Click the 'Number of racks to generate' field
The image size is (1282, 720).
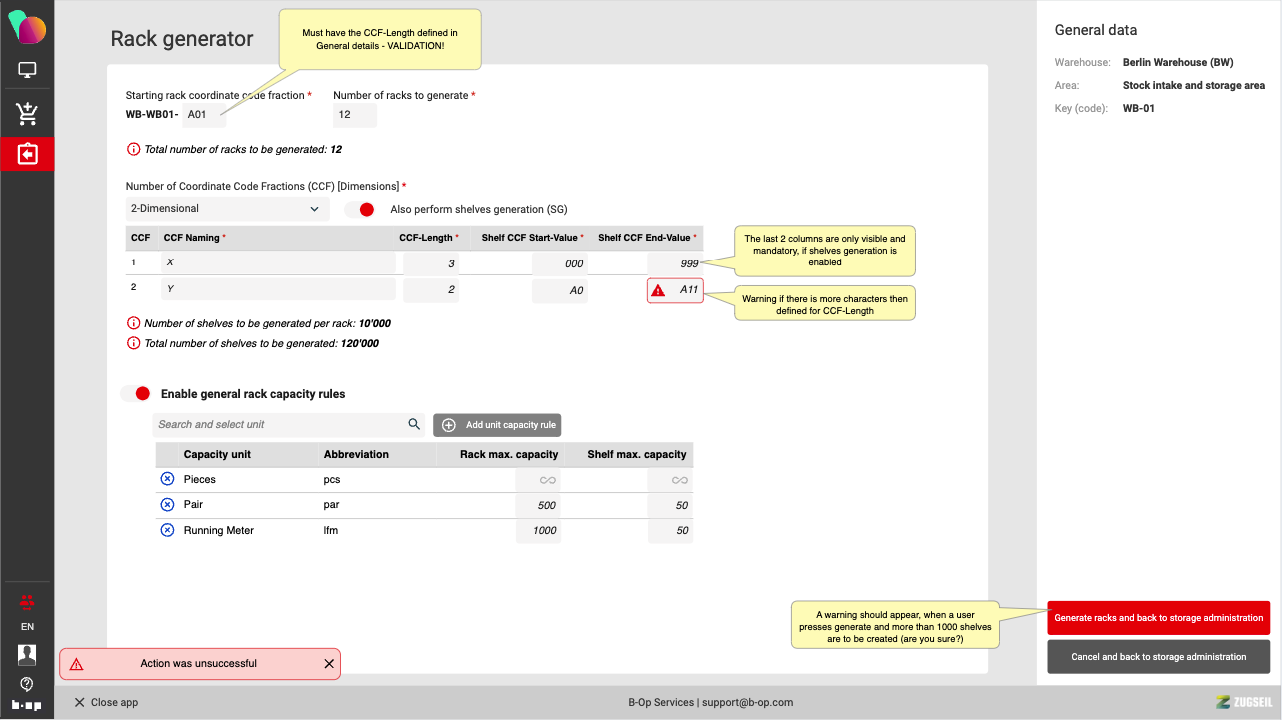click(354, 115)
